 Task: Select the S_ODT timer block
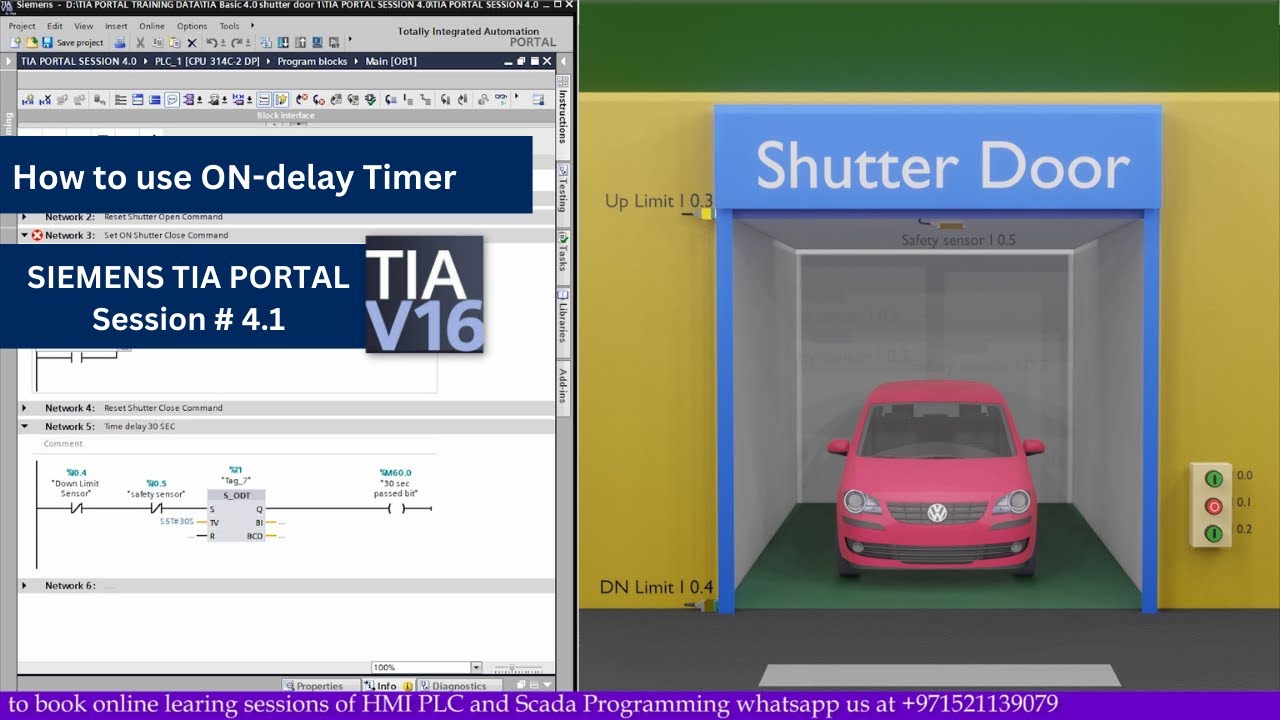[236, 515]
